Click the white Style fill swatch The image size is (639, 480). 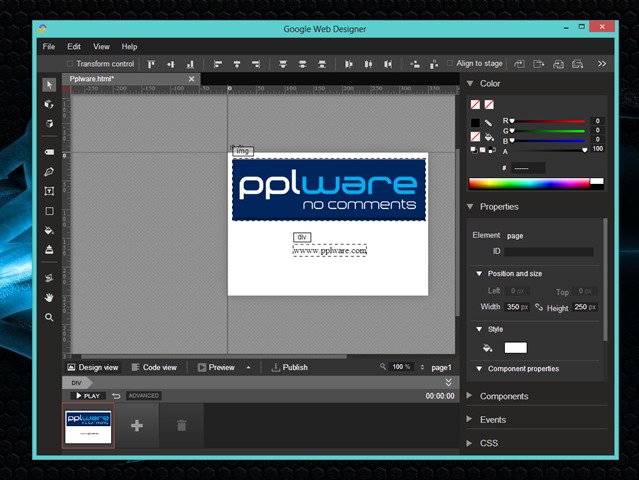(516, 347)
